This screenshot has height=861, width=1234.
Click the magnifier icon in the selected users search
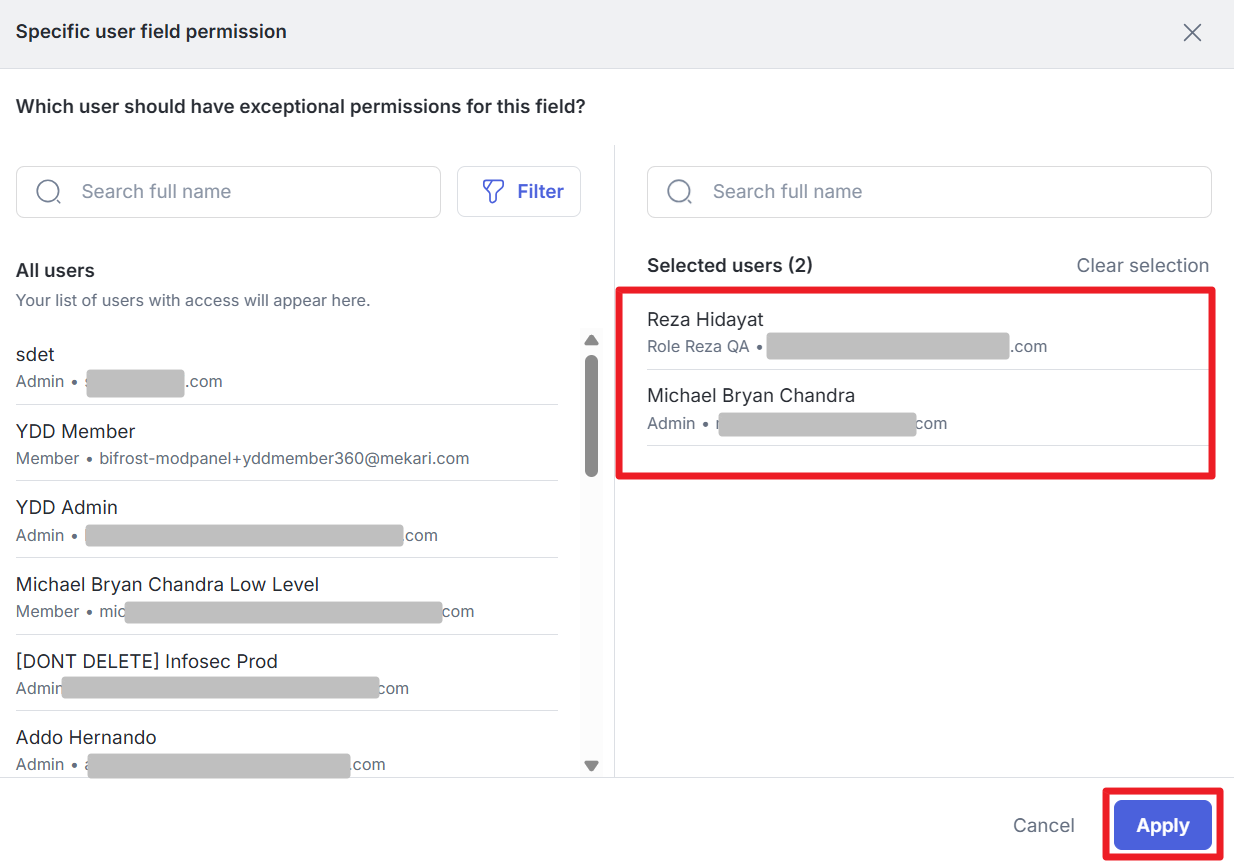pyautogui.click(x=680, y=192)
